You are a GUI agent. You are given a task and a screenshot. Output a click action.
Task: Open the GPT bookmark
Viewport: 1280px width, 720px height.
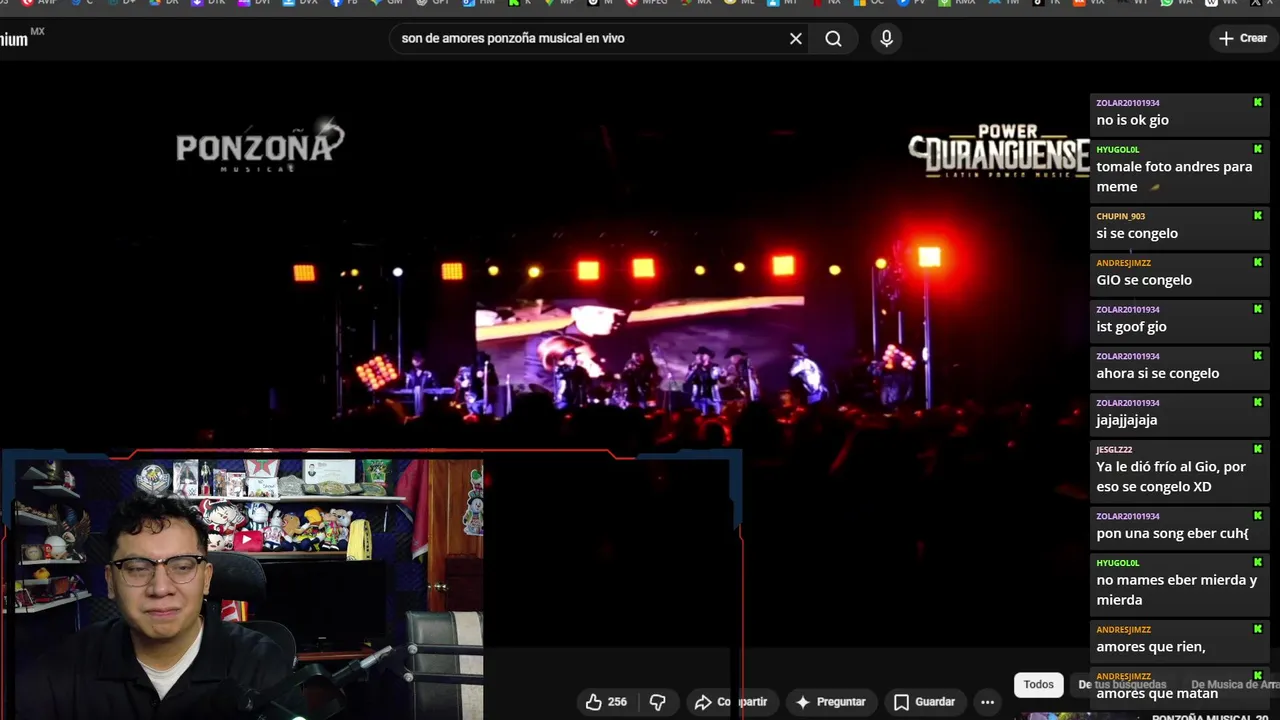click(432, 3)
